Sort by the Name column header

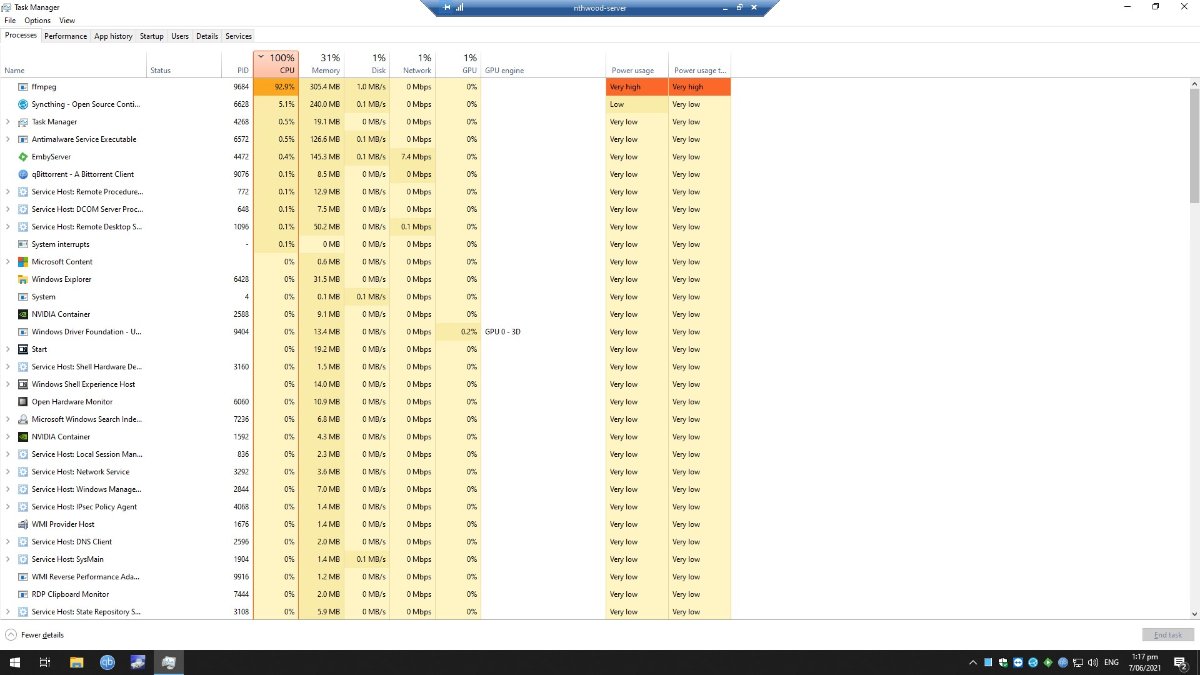click(x=73, y=64)
